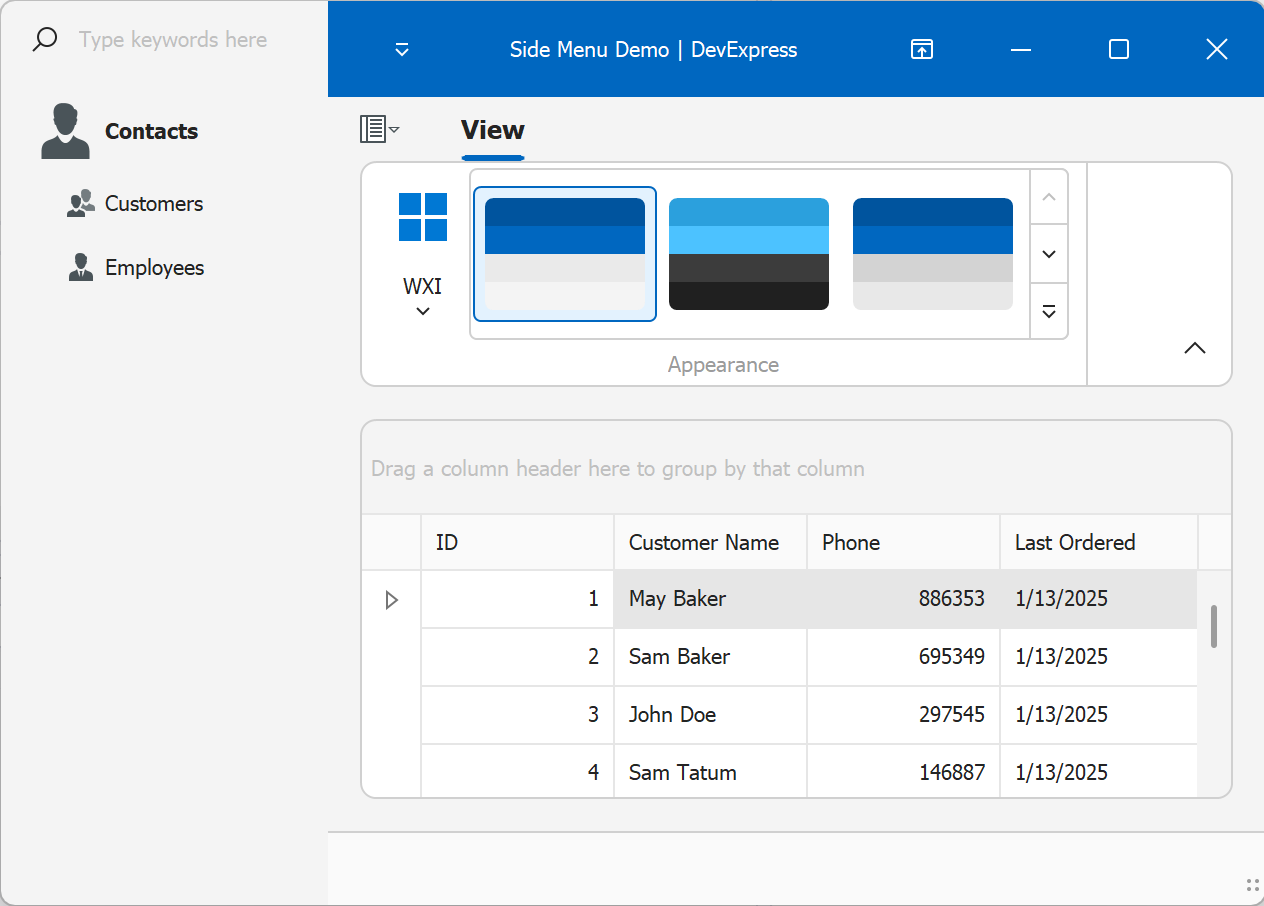Click the date cell in Sam Baker's row
The width and height of the screenshot is (1264, 906).
(x=1099, y=657)
